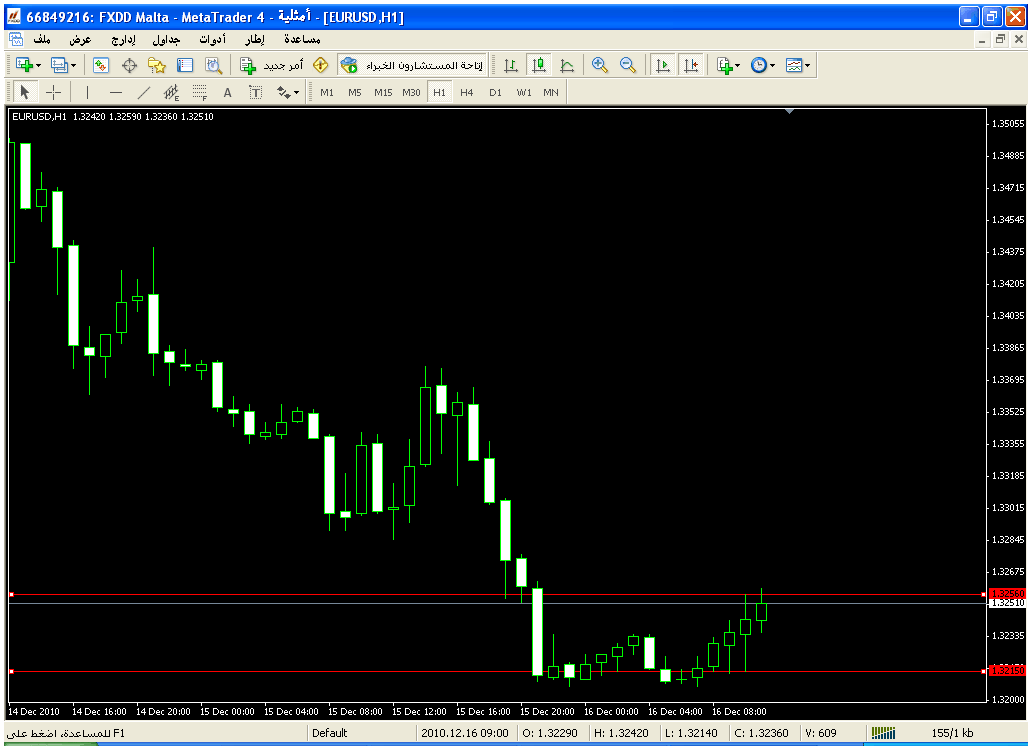Viewport: 1032px width, 746px height.
Task: Click the red horizontal line on chart
Action: pos(400,595)
